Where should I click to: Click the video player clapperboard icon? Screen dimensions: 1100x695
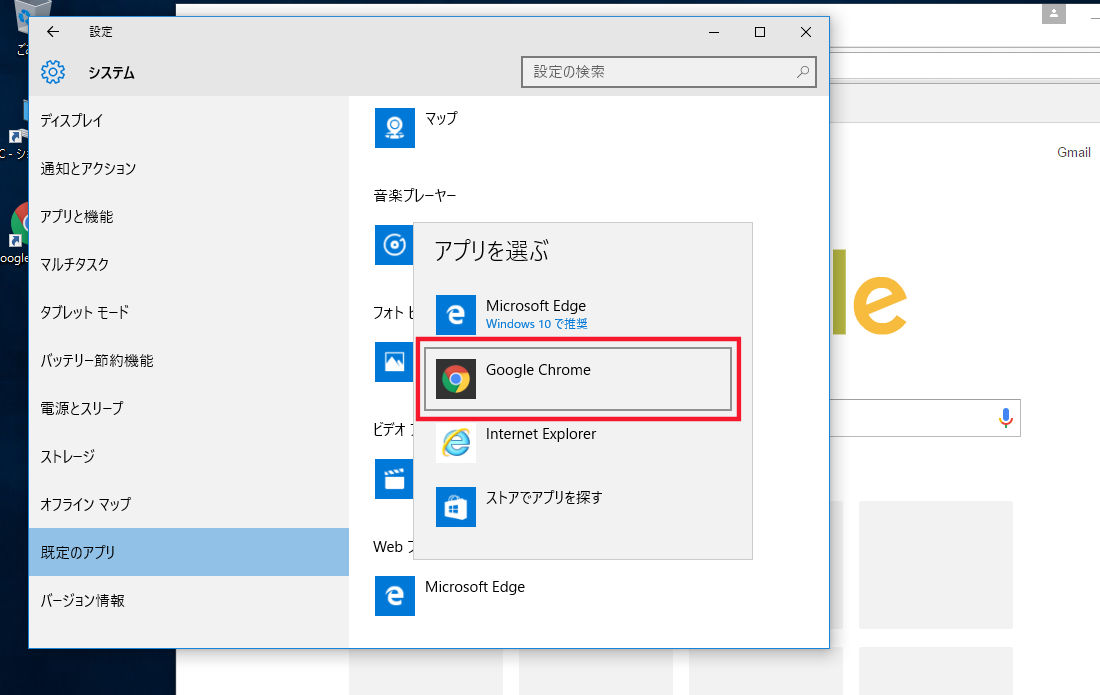click(394, 479)
